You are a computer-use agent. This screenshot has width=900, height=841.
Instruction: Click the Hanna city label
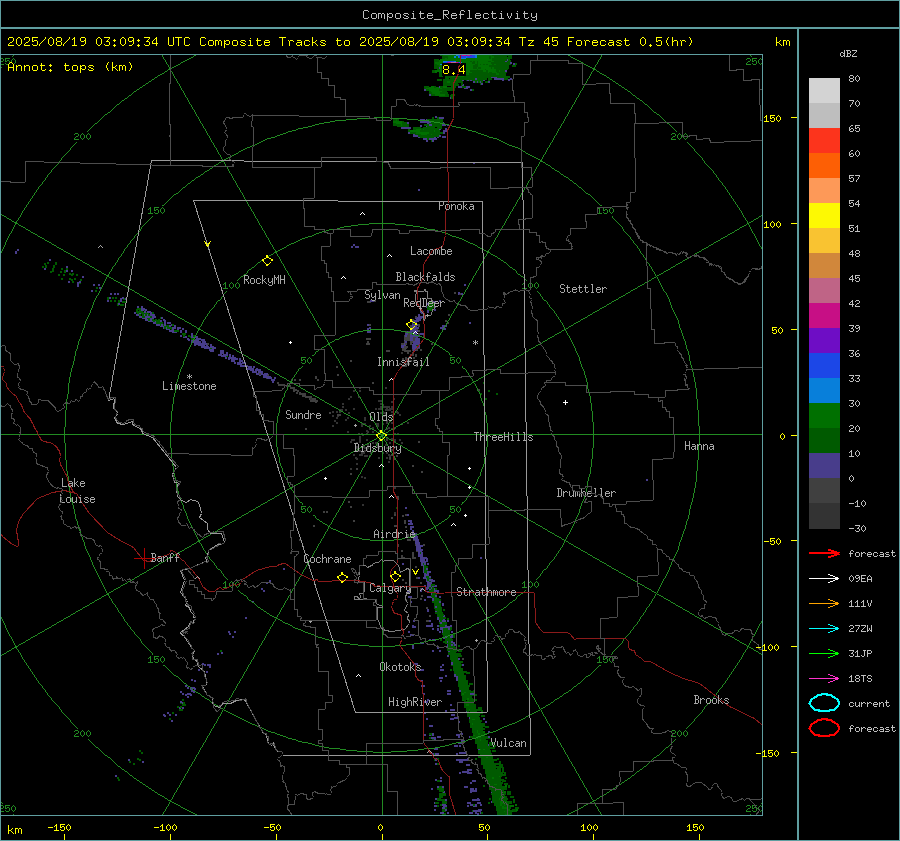coord(699,446)
